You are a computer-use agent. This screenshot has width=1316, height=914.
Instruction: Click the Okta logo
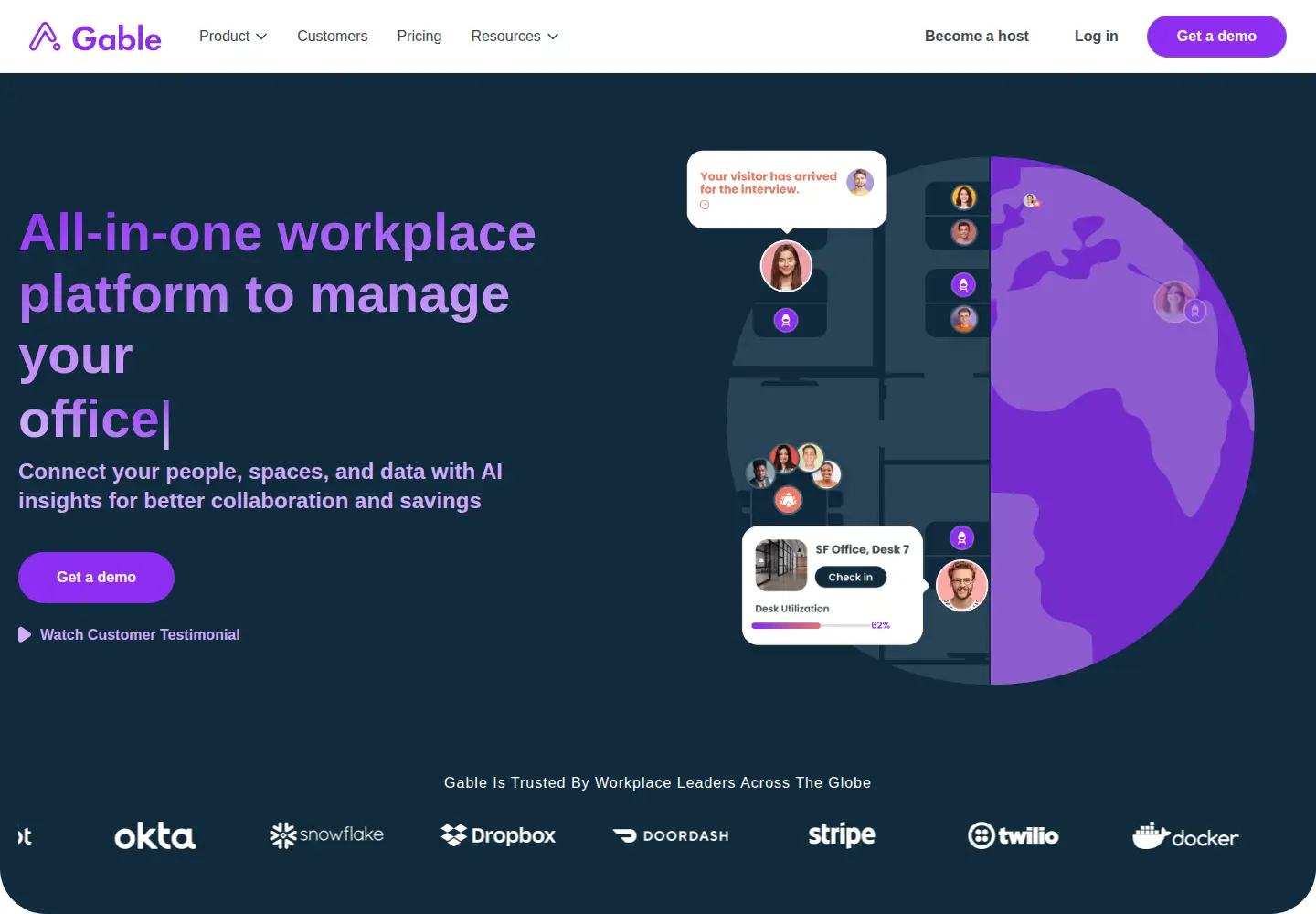154,835
